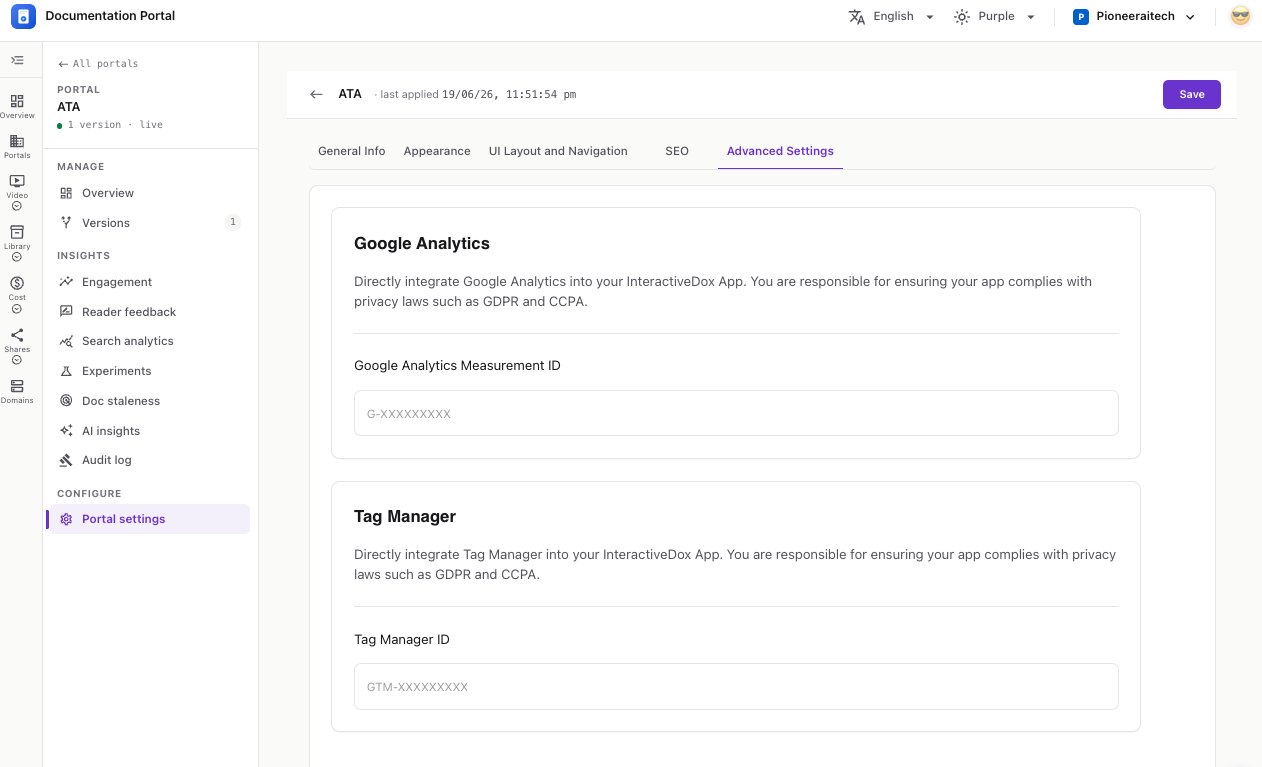Switch to UI Layout and Navigation tab
The width and height of the screenshot is (1262, 767).
558,151
